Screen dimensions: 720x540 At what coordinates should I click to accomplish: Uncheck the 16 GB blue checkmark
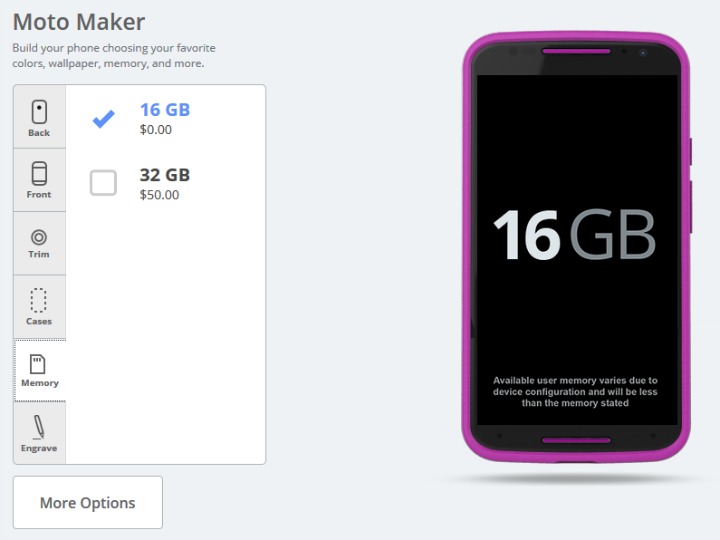(x=104, y=119)
